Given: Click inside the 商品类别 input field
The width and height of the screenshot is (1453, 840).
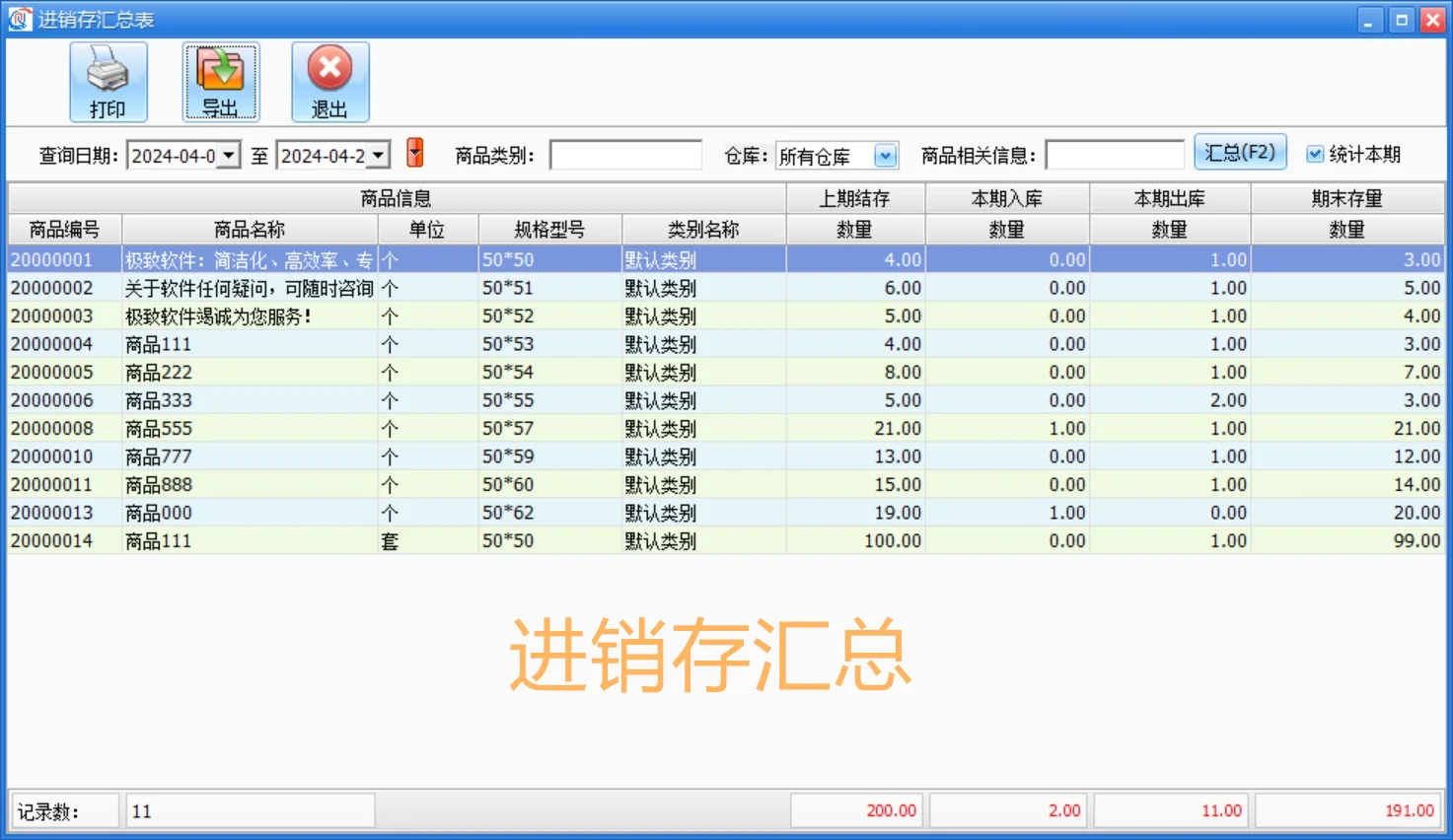Looking at the screenshot, I should coord(625,155).
